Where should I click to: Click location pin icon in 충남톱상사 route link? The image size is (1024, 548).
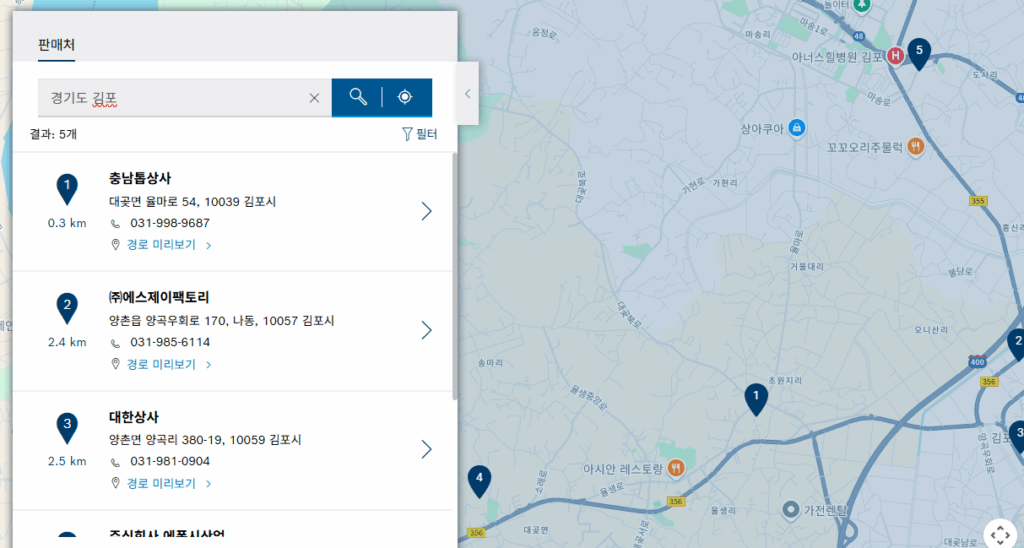(x=115, y=245)
